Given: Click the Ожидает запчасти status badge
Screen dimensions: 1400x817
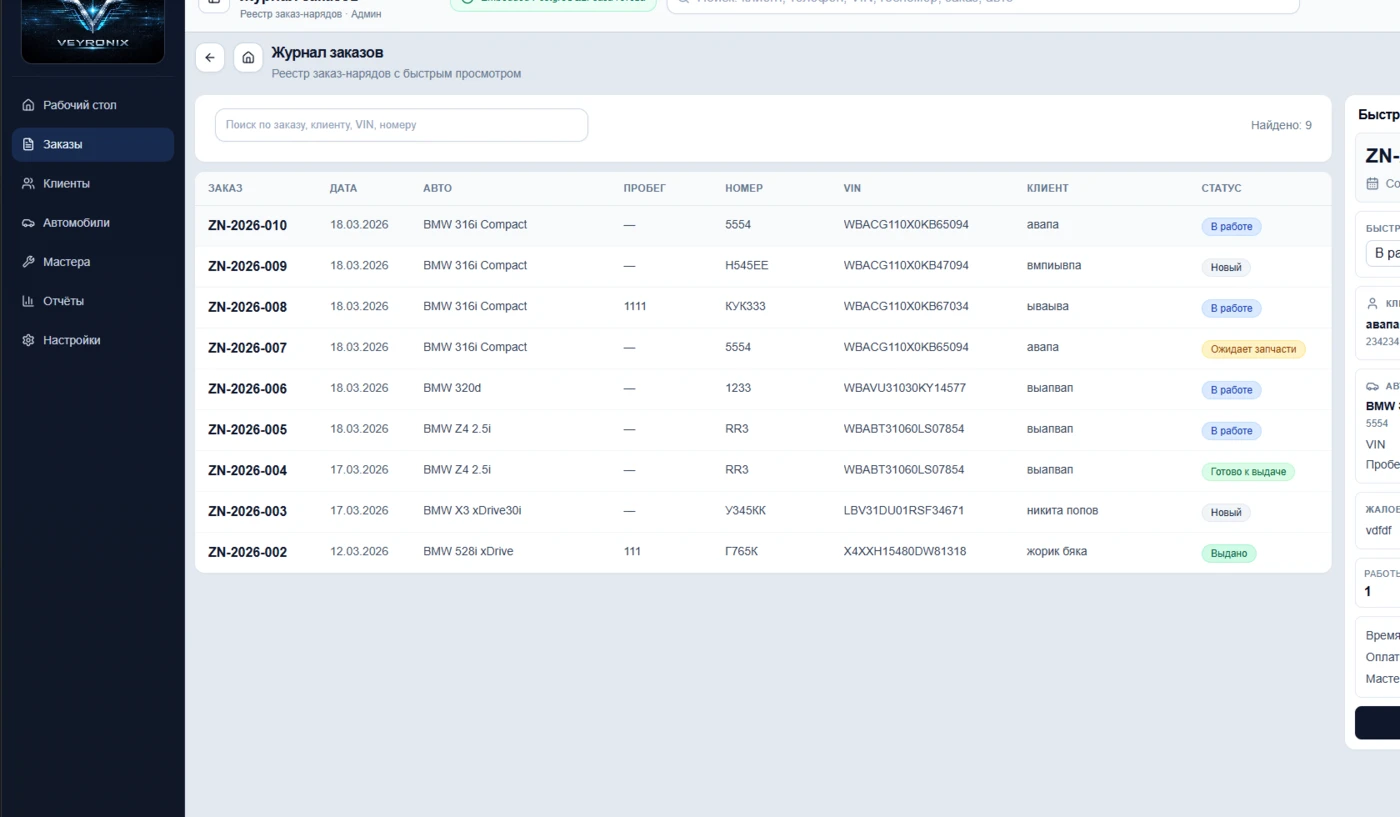Looking at the screenshot, I should point(1253,349).
